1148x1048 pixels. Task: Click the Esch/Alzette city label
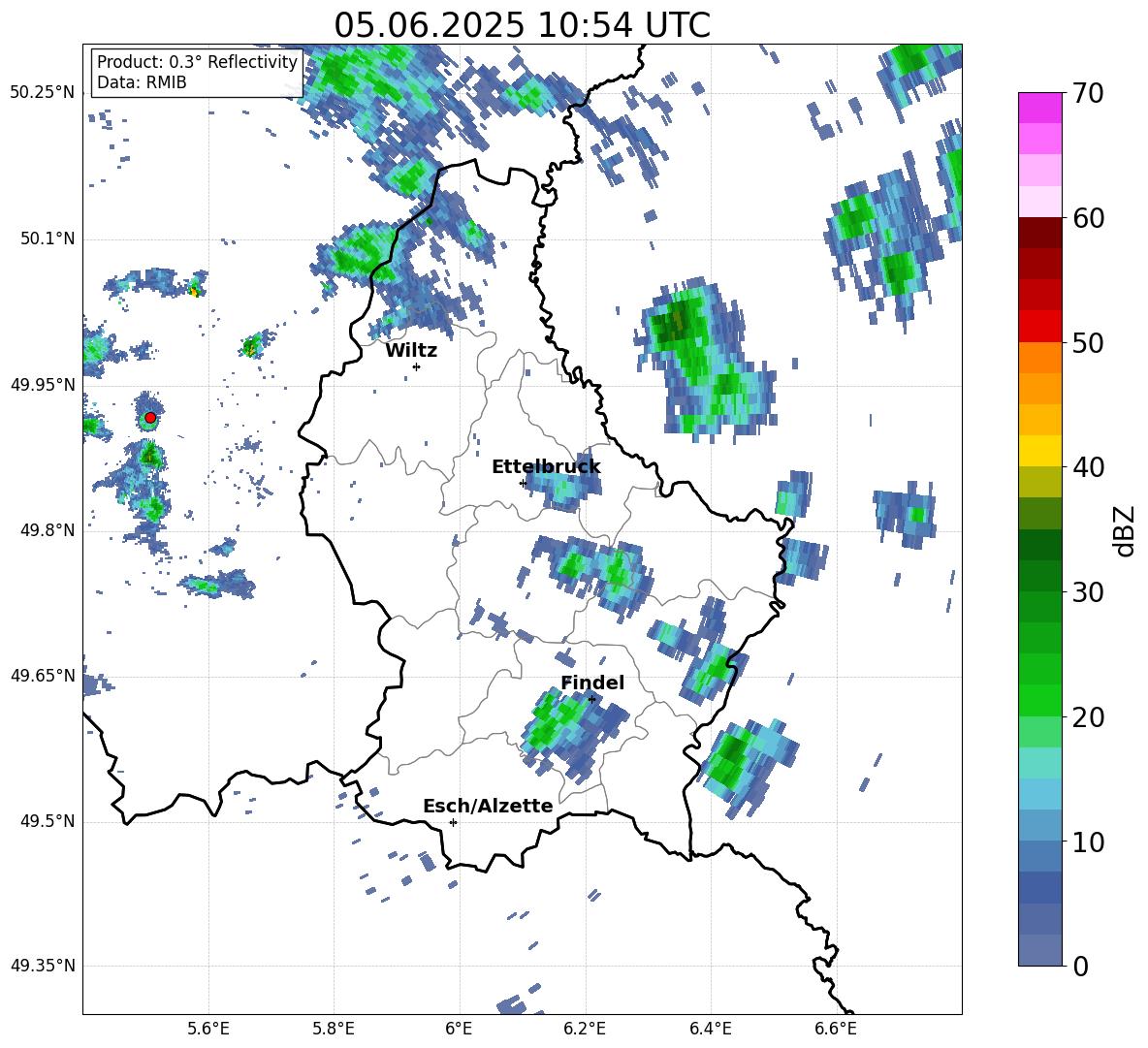click(x=489, y=806)
